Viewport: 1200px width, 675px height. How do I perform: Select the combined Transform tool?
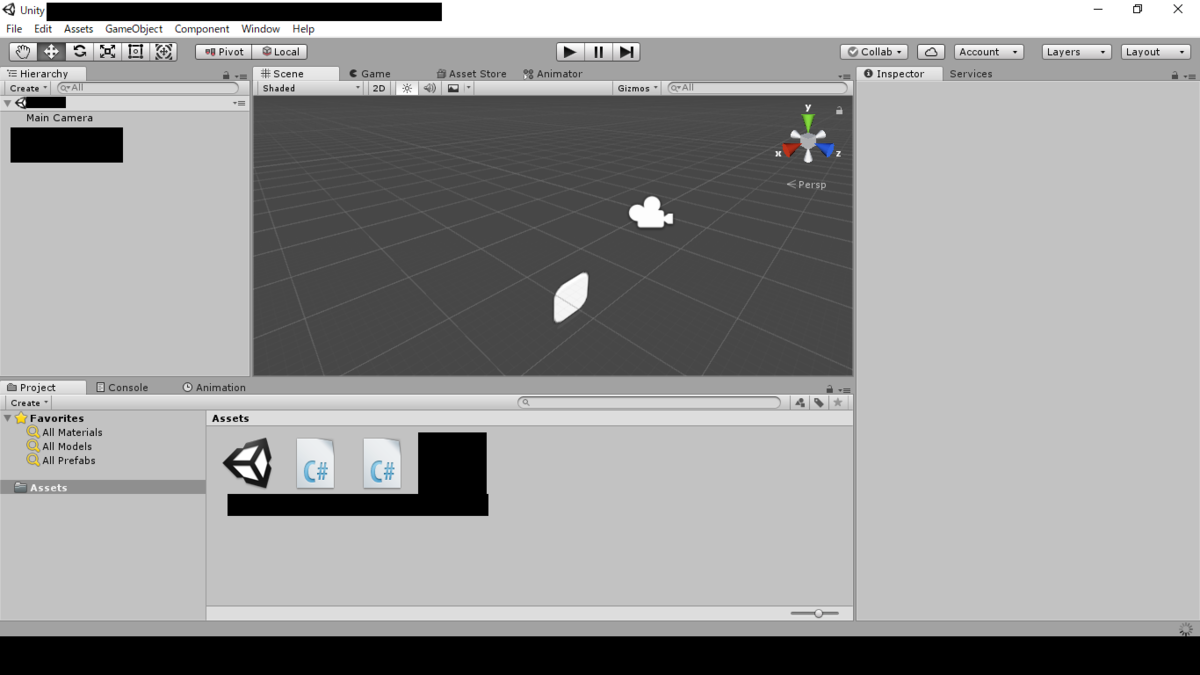164,52
